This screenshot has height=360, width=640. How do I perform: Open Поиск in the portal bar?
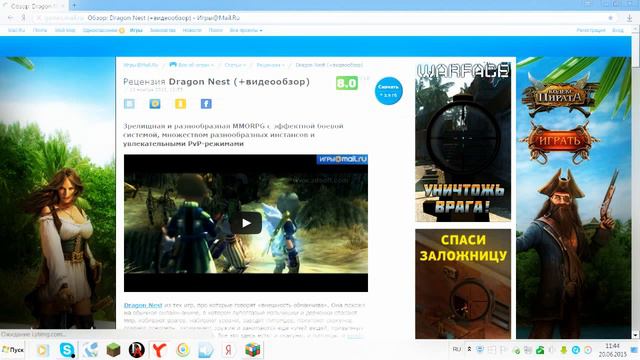click(x=216, y=30)
